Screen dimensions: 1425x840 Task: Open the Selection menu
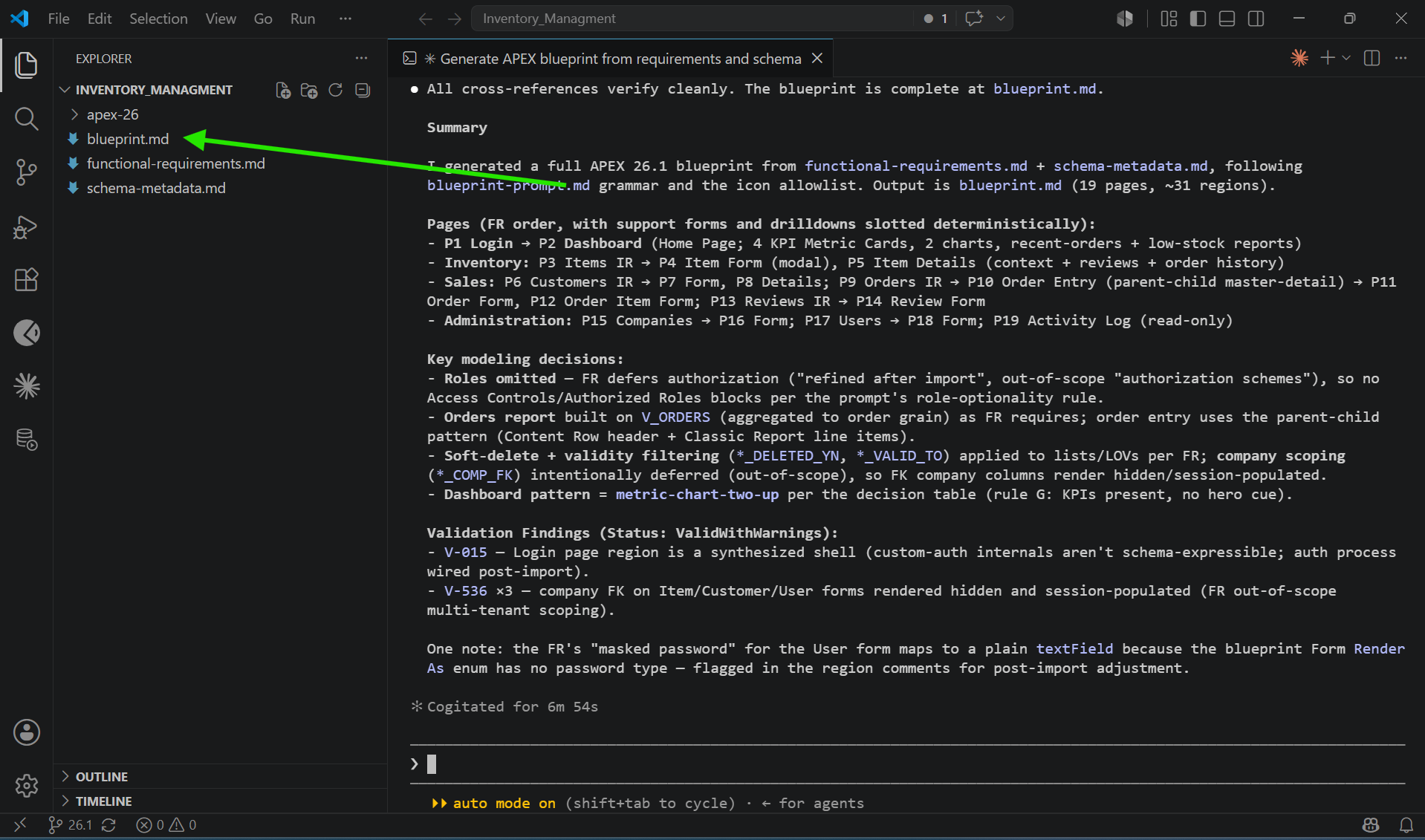[158, 19]
